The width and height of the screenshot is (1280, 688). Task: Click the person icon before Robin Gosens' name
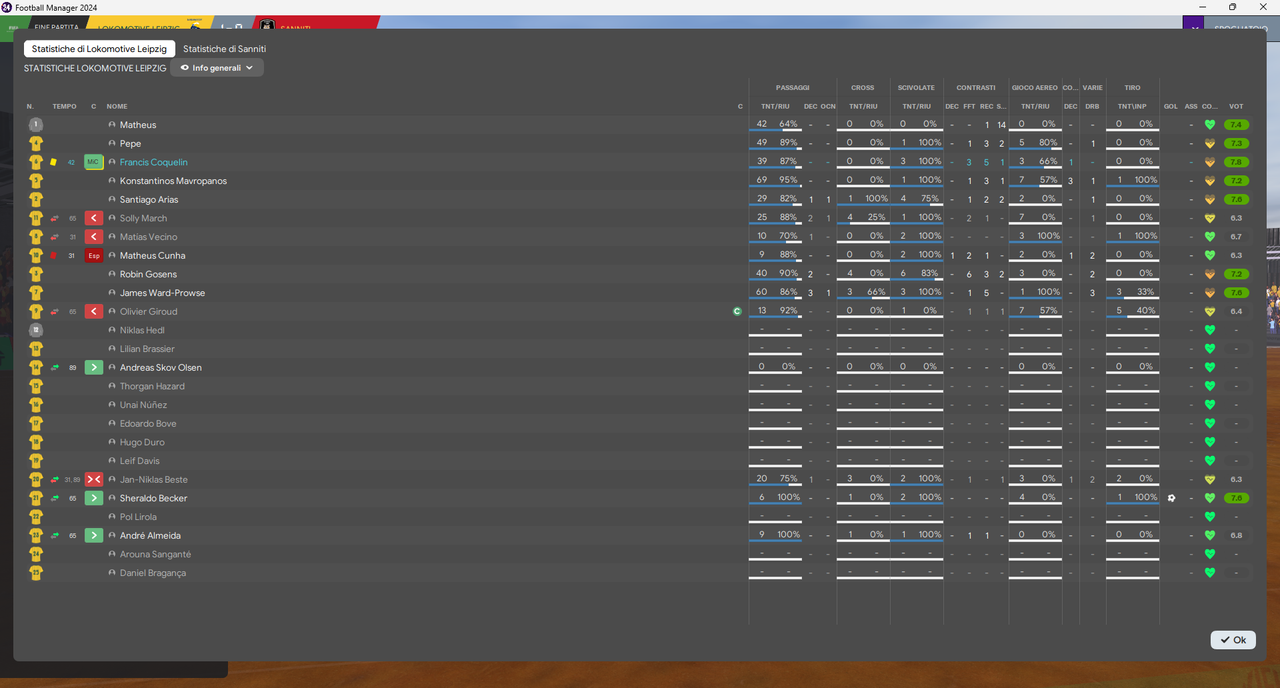coord(112,274)
